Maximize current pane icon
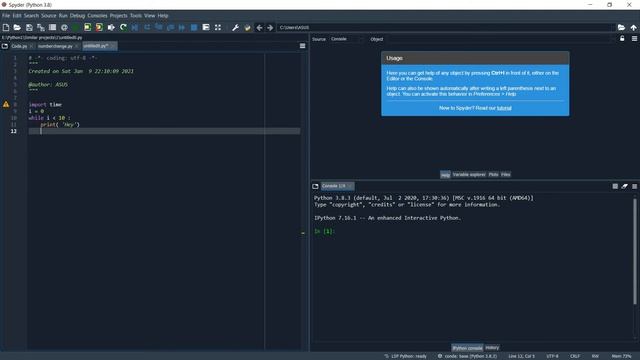 click(206, 27)
